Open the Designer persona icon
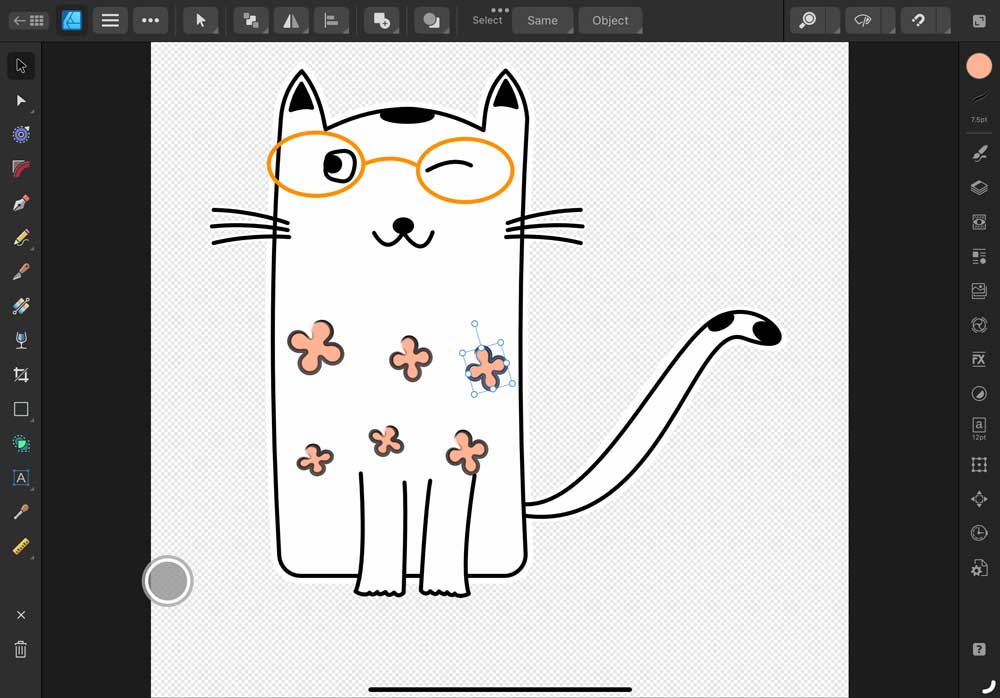Image resolution: width=1000 pixels, height=698 pixels. 71,20
